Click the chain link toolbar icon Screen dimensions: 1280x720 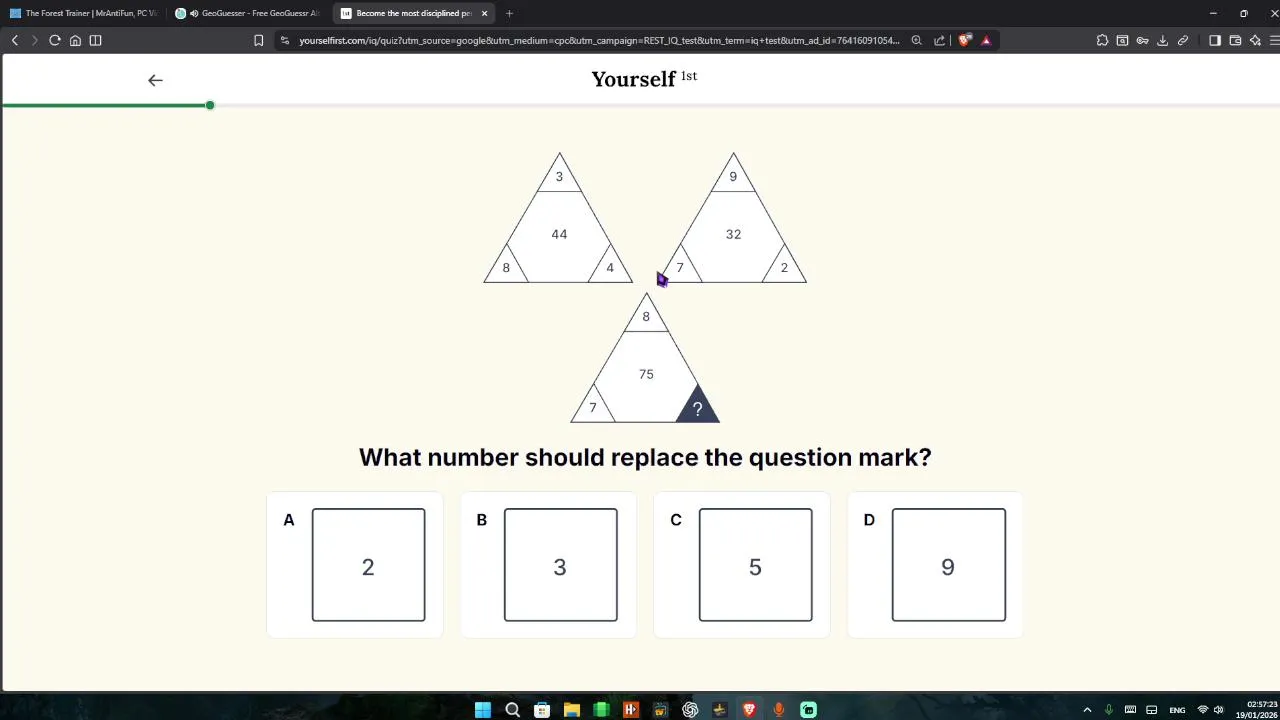(x=1182, y=40)
